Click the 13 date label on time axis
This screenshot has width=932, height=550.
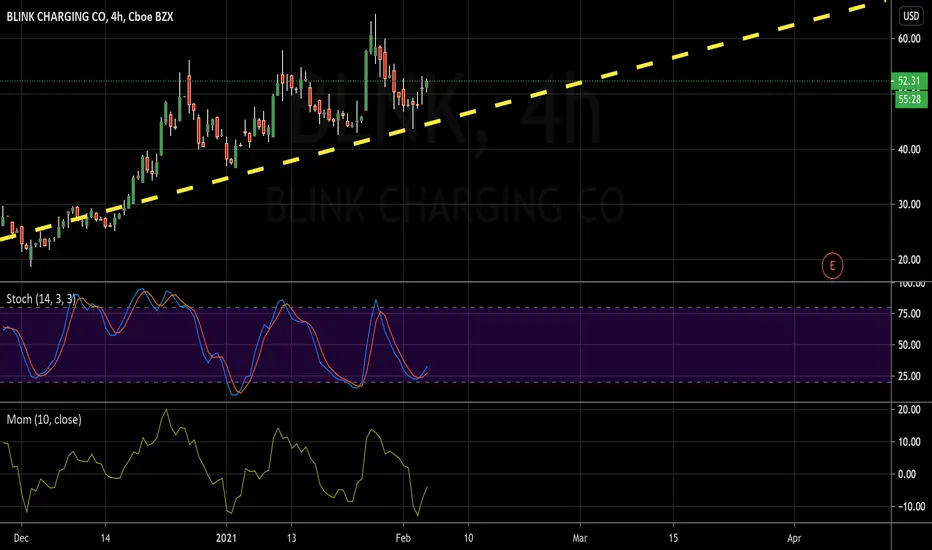coord(291,538)
